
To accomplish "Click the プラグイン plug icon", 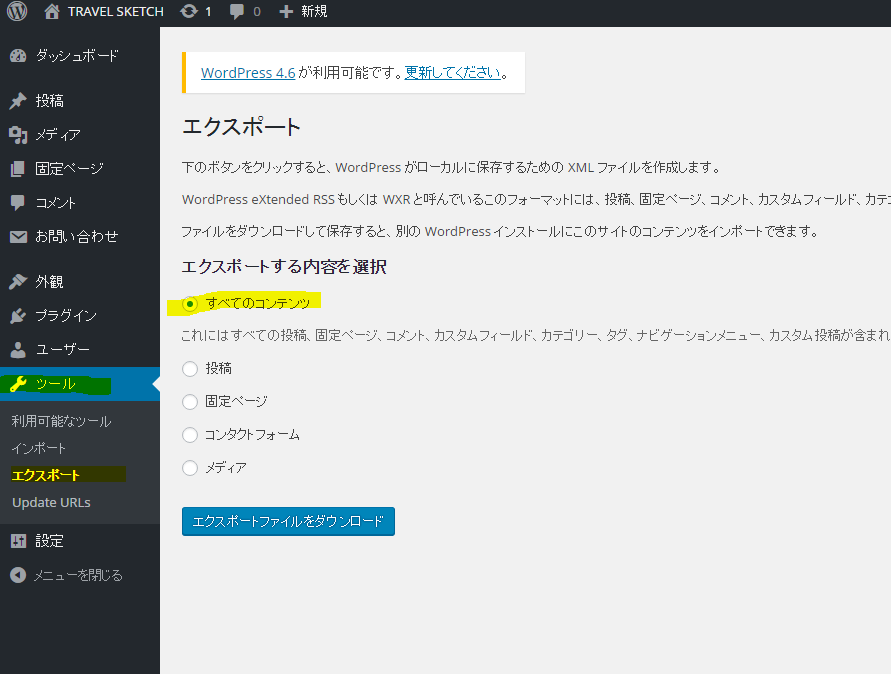I will pos(18,315).
